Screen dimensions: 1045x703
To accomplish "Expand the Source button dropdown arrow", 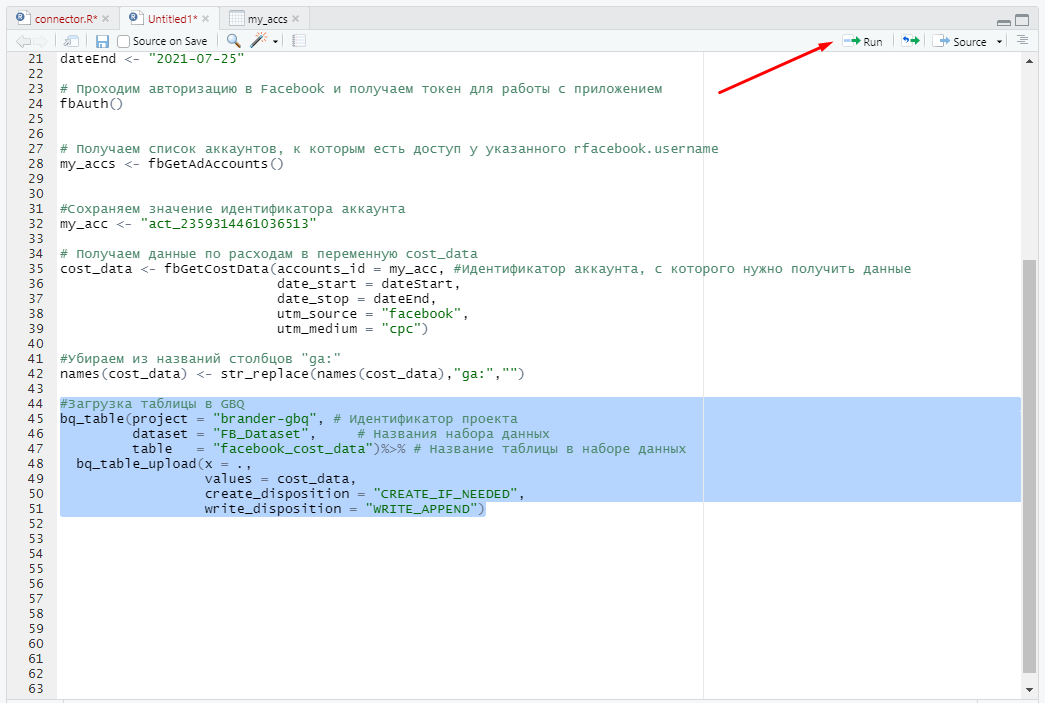I will [x=1000, y=42].
